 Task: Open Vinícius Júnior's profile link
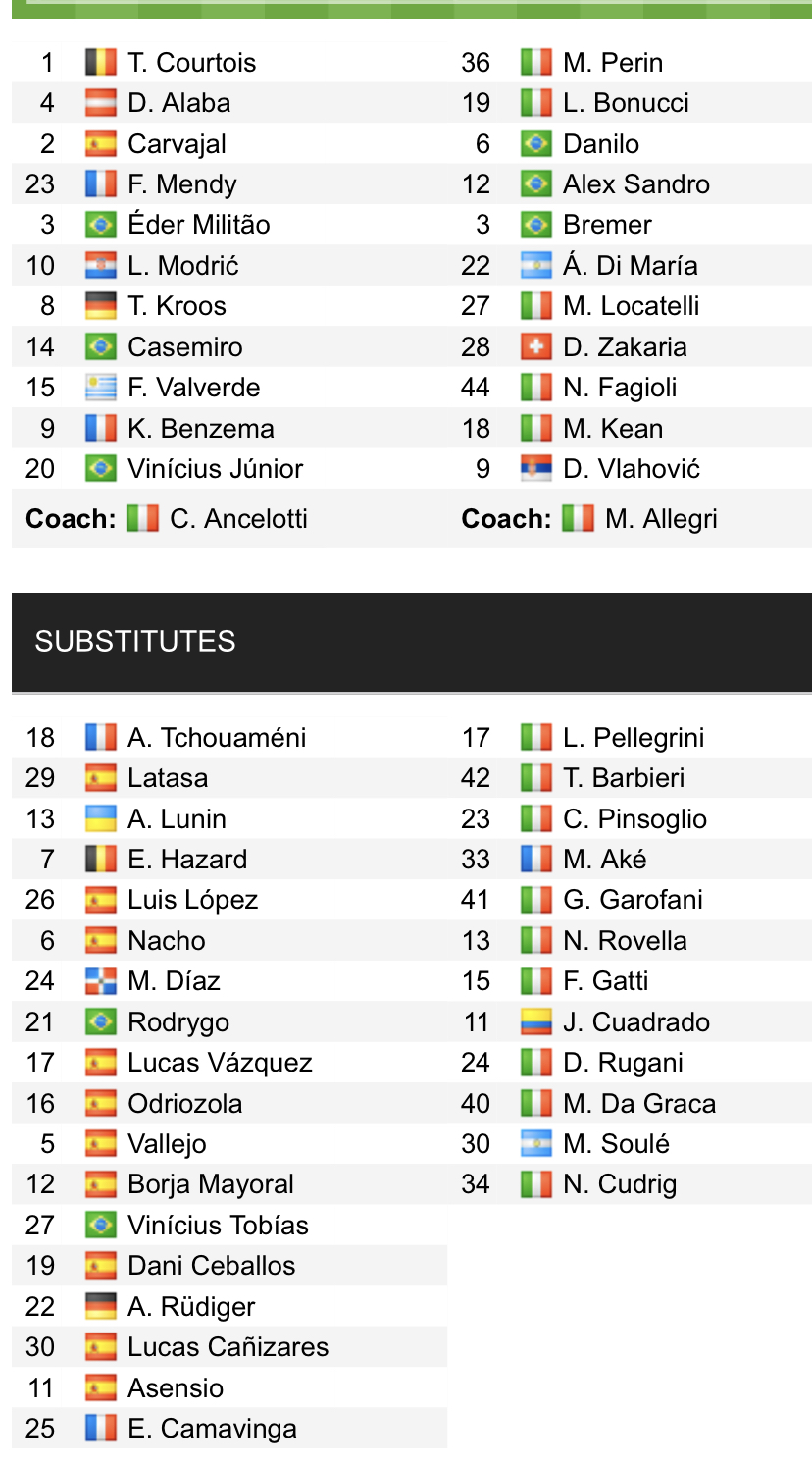(215, 469)
